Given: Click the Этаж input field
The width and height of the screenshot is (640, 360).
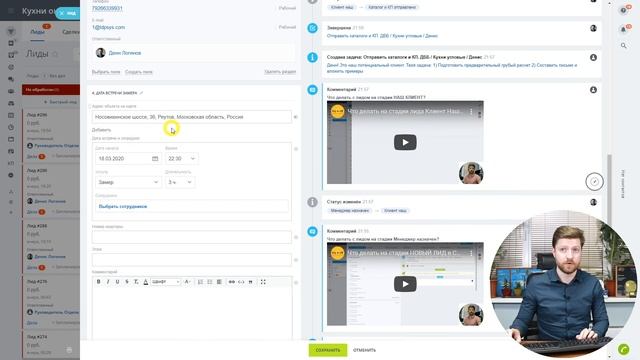Looking at the screenshot, I should 191,260.
